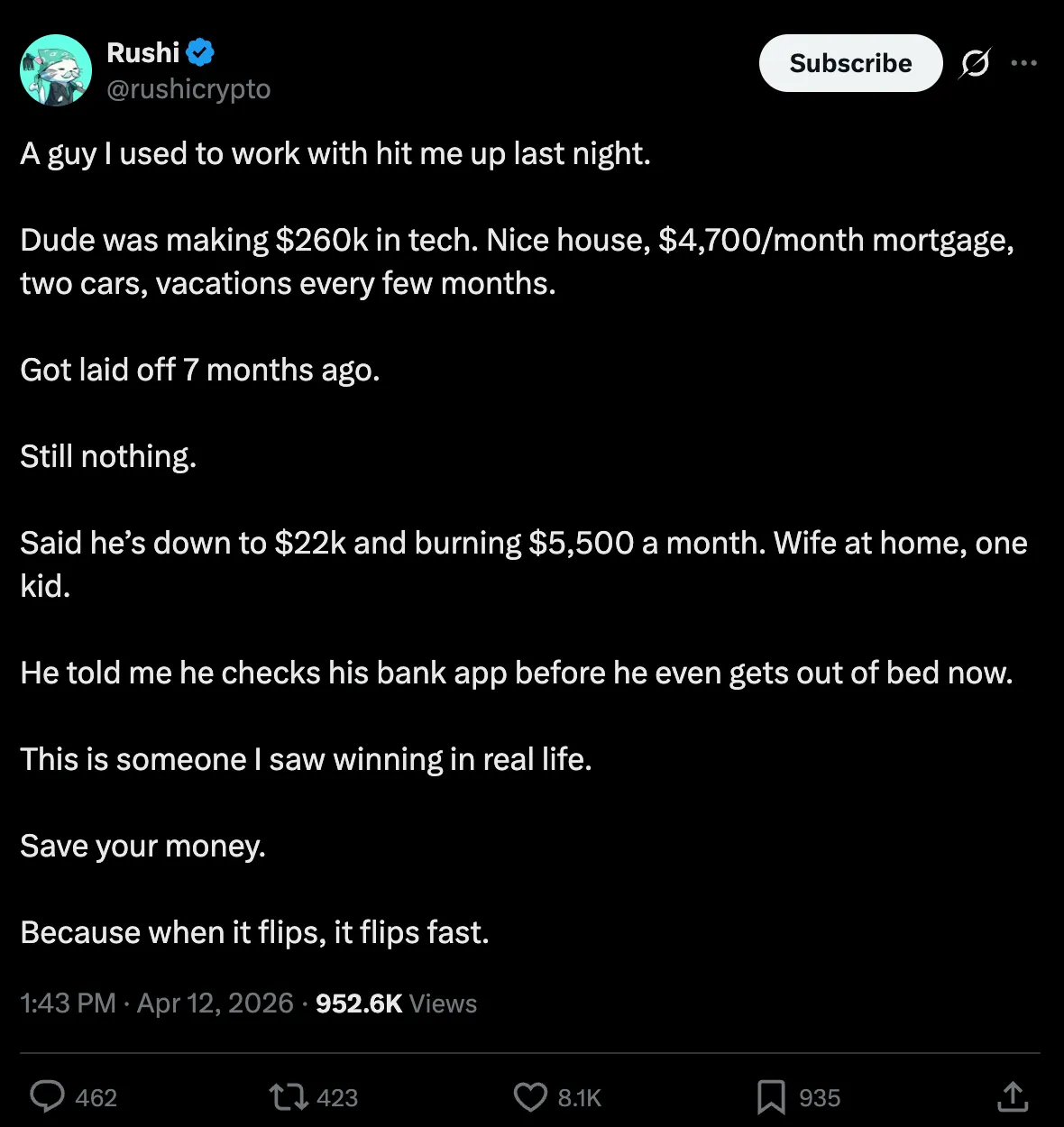Click the display name Rushi
Screen dimensions: 1064x1127
click(x=143, y=52)
